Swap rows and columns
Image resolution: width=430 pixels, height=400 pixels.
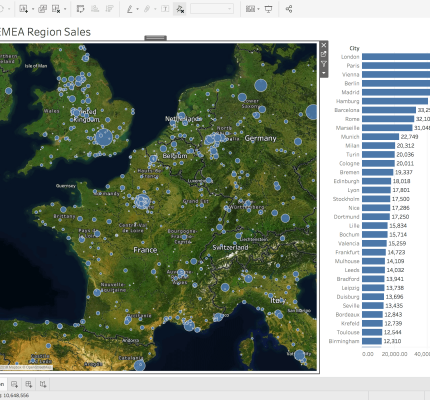[80, 9]
